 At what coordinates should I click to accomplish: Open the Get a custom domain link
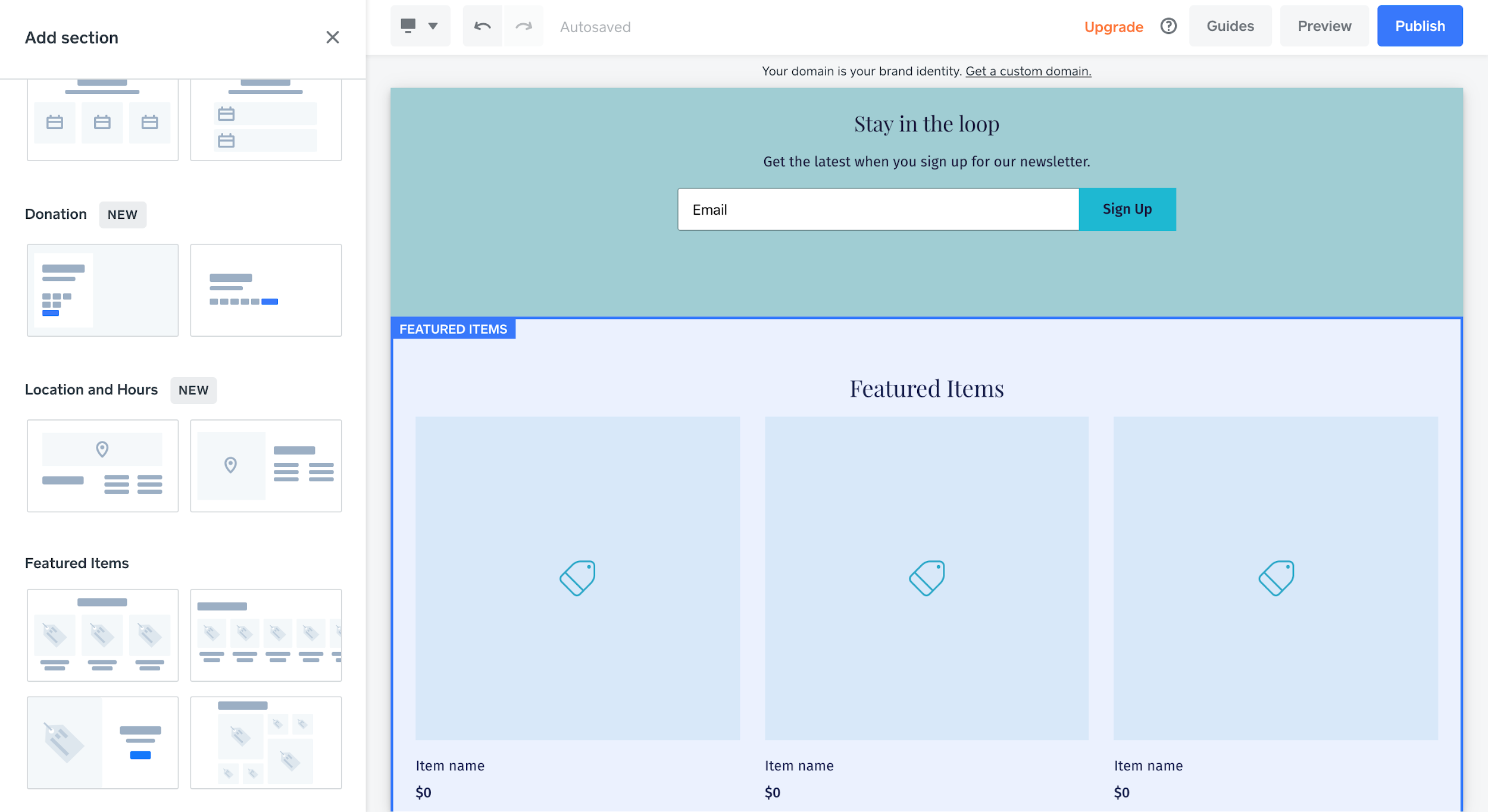(1028, 71)
